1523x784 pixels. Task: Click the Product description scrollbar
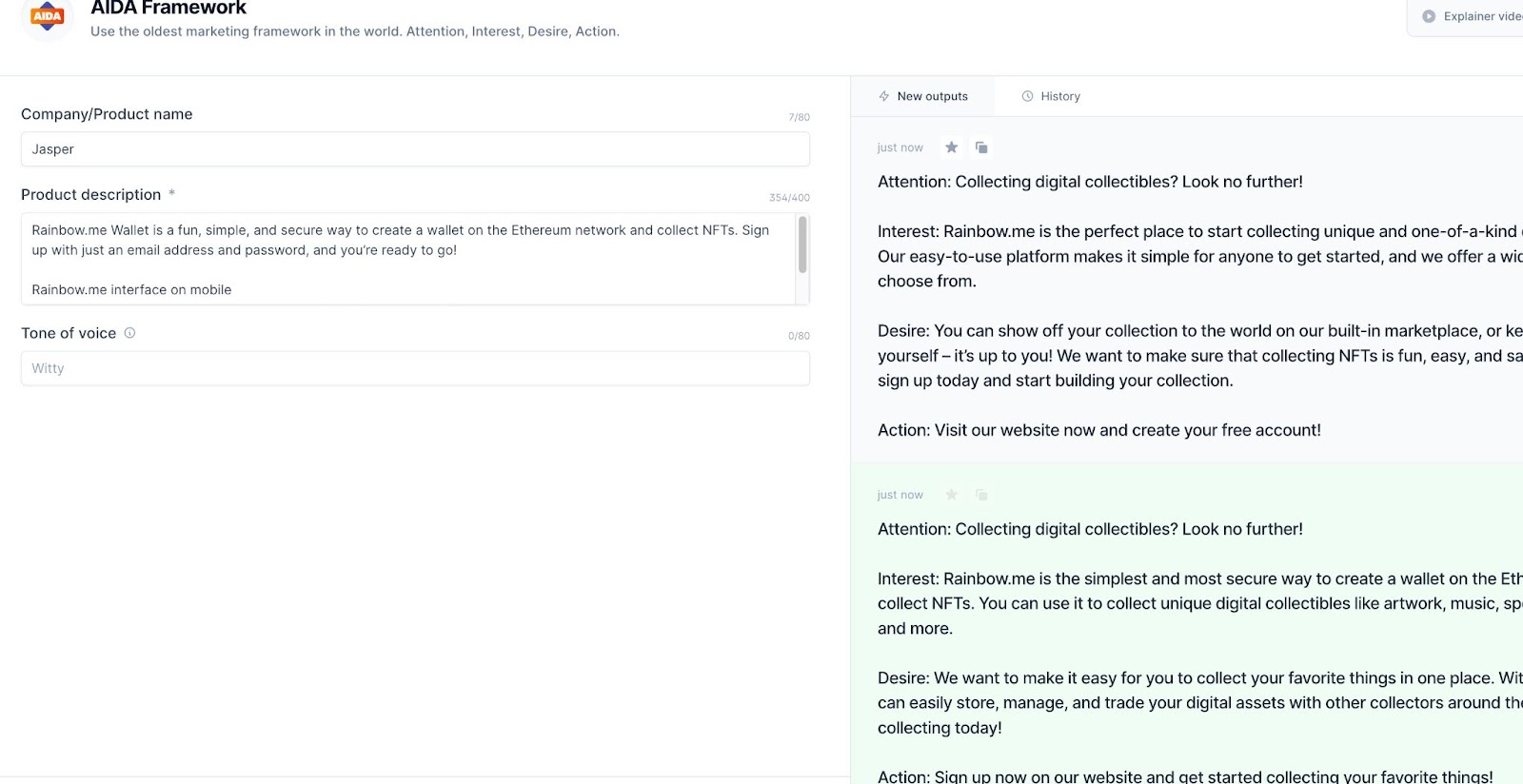click(x=802, y=245)
